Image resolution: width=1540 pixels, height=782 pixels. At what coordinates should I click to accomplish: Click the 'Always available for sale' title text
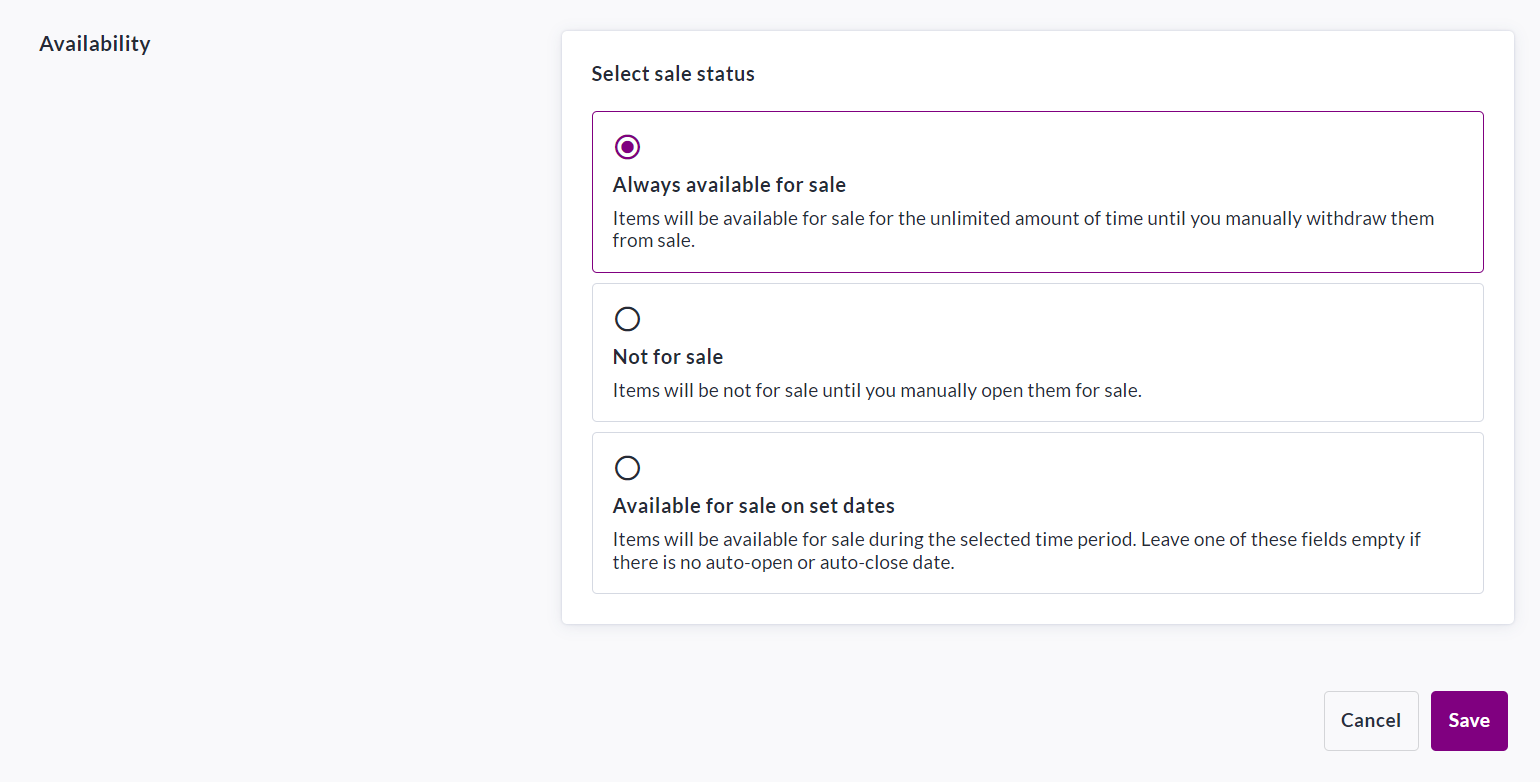[729, 185]
